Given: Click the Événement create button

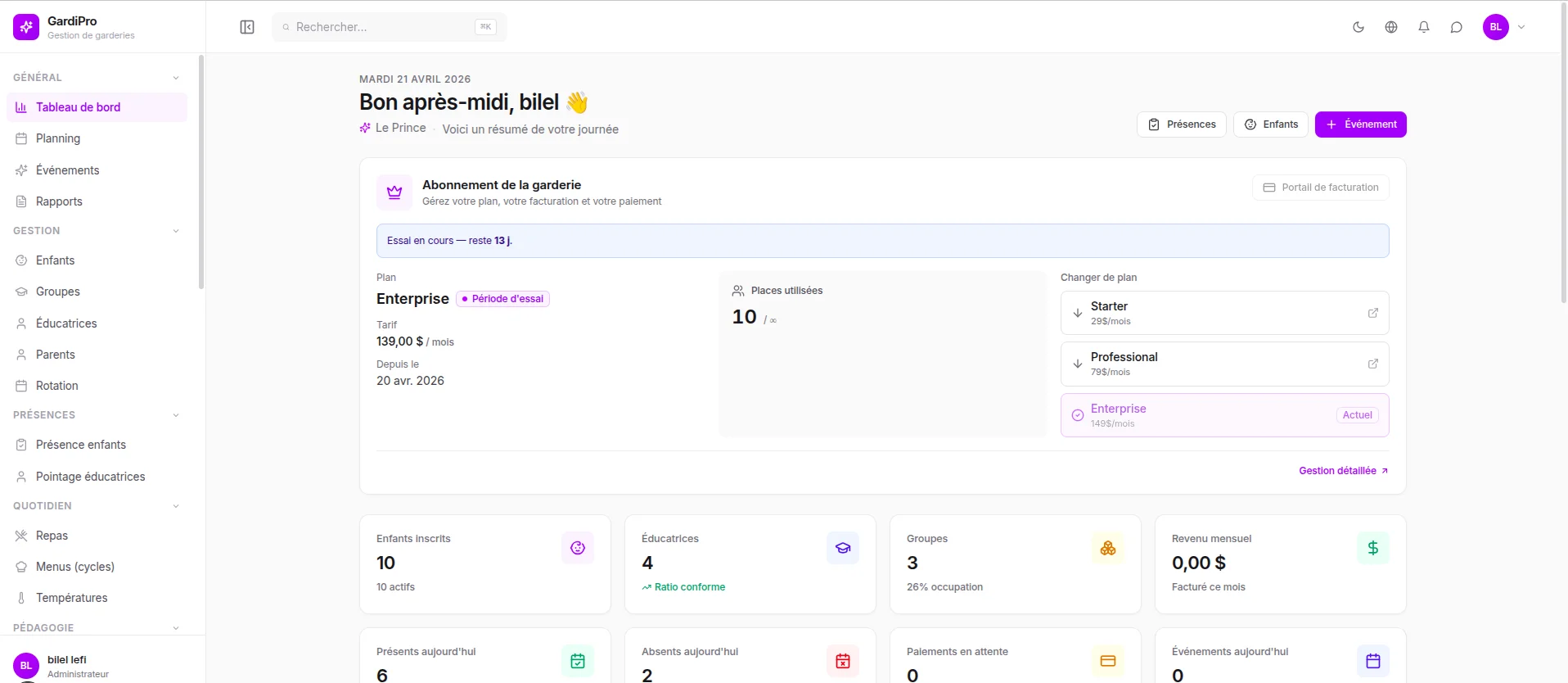Looking at the screenshot, I should 1360,124.
